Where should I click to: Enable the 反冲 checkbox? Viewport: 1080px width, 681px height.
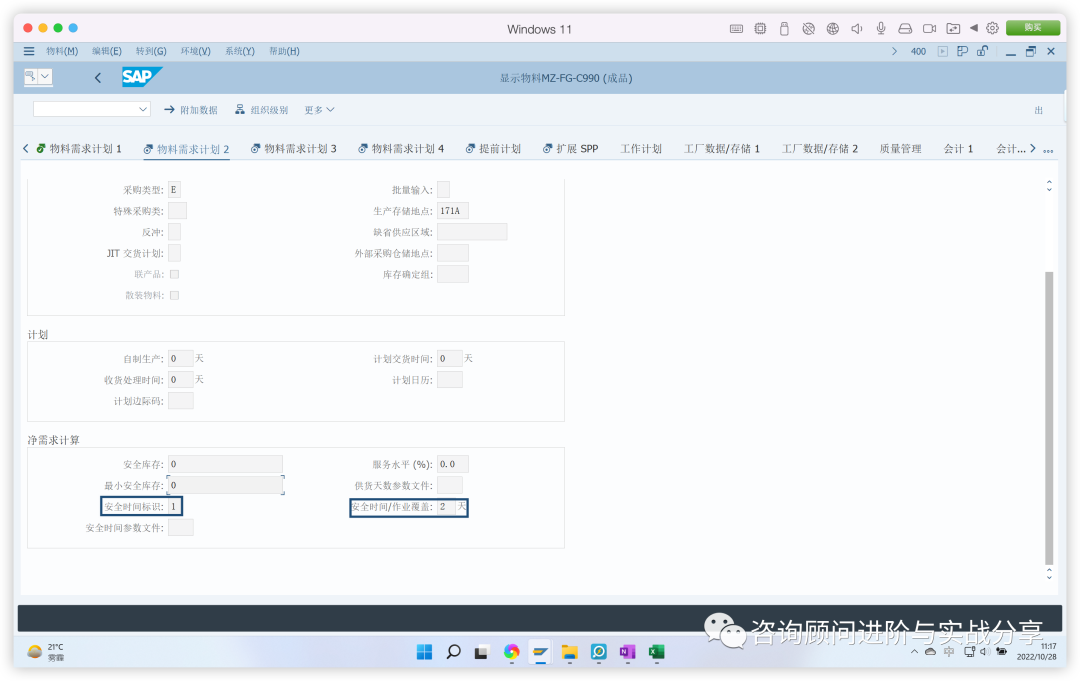click(175, 231)
